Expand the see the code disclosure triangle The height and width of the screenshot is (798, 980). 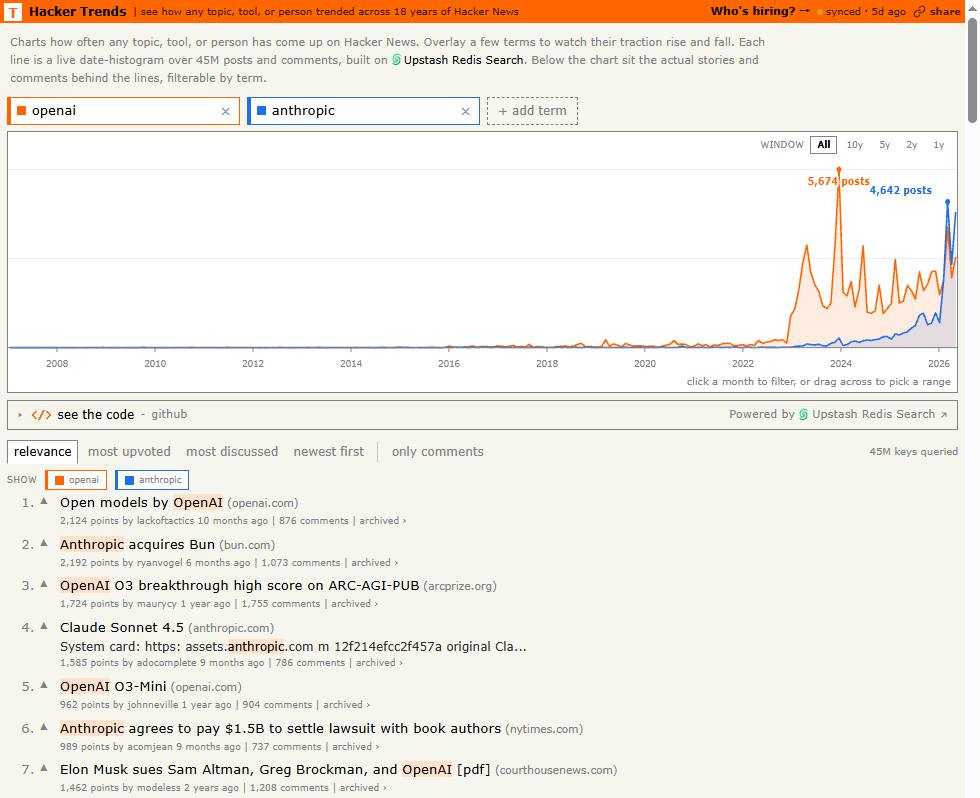(20, 415)
